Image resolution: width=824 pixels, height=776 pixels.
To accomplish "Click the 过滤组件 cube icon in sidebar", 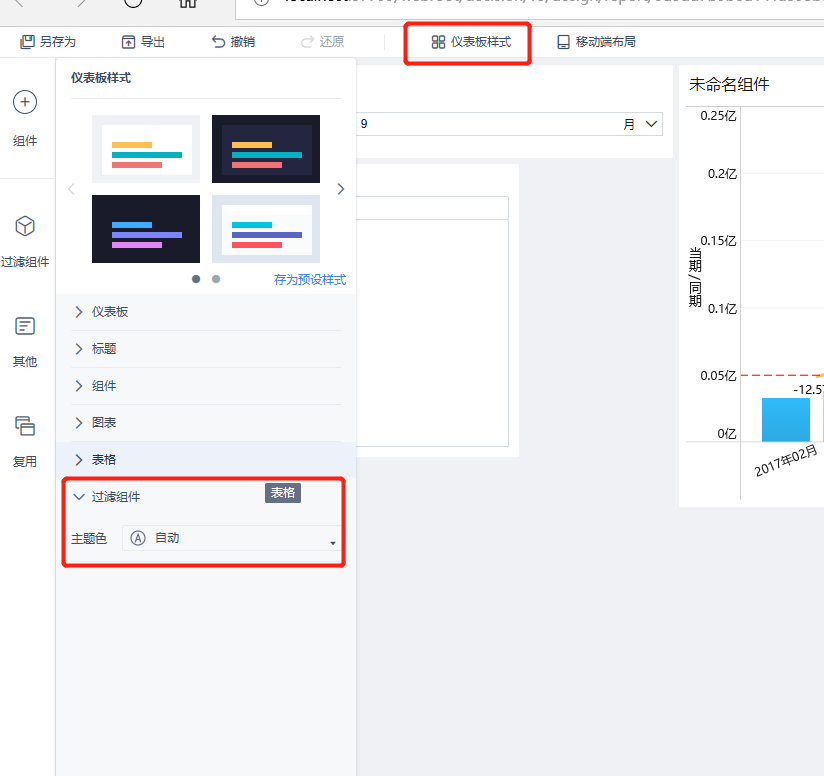I will click(x=25, y=226).
